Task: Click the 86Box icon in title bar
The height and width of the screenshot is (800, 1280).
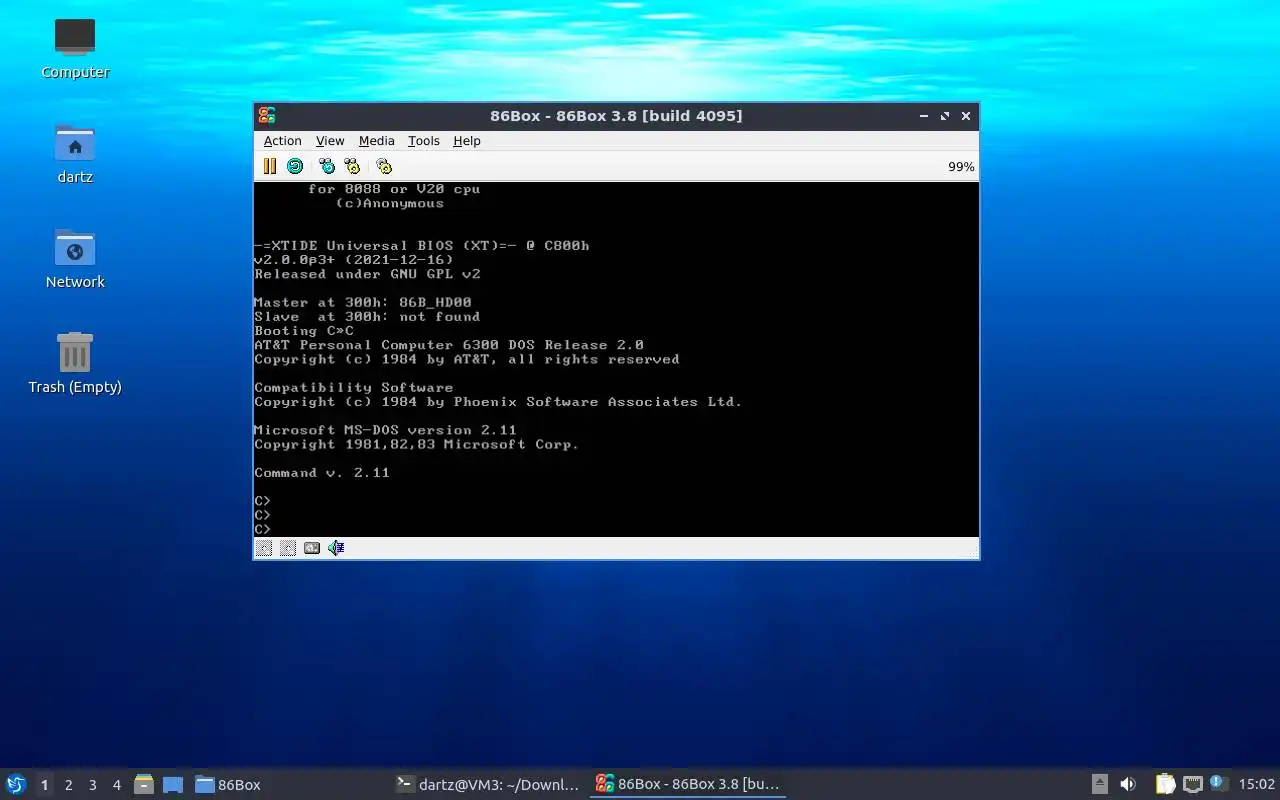Action: pos(266,116)
